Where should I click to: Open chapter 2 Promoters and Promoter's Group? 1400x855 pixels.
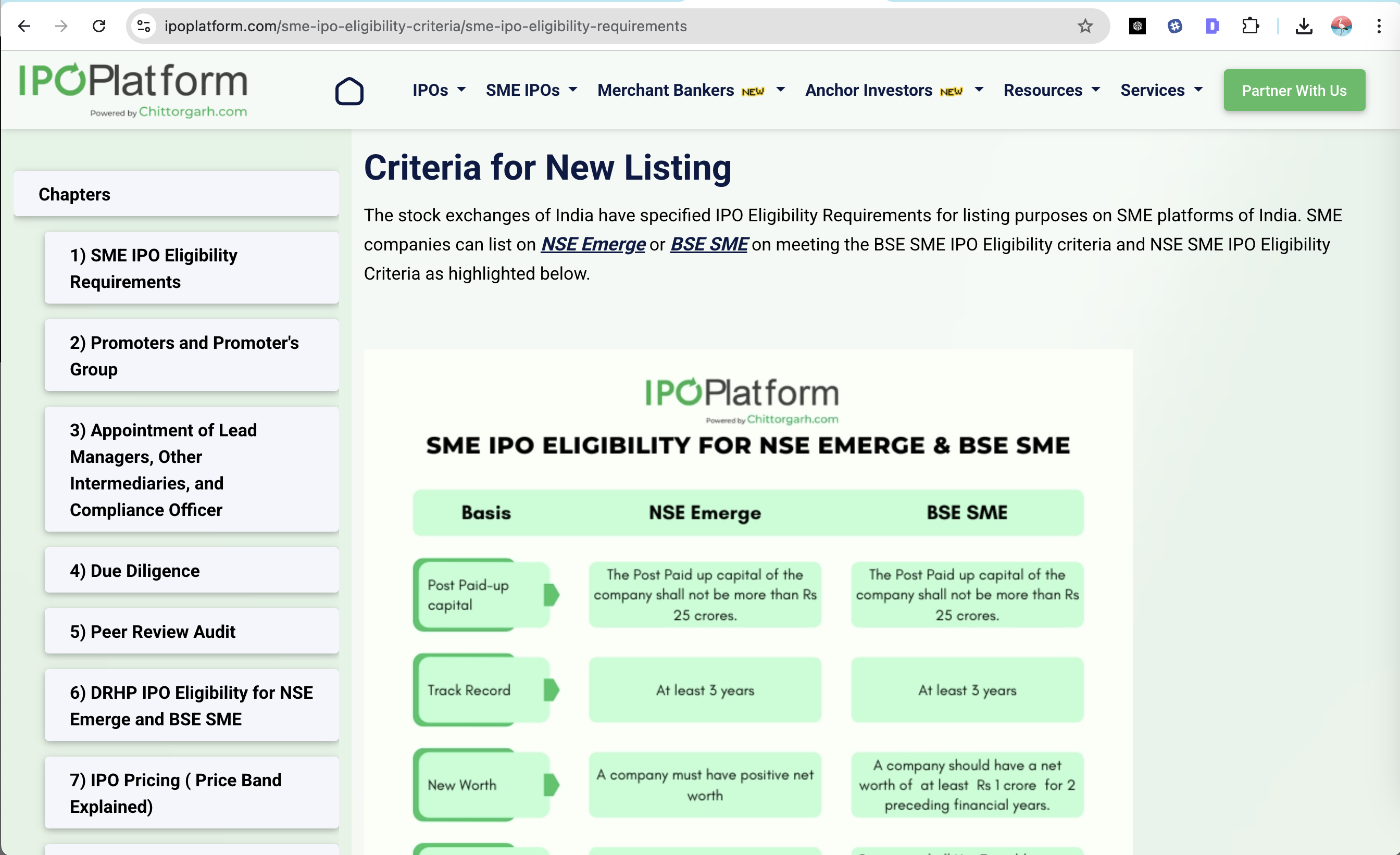click(x=192, y=356)
